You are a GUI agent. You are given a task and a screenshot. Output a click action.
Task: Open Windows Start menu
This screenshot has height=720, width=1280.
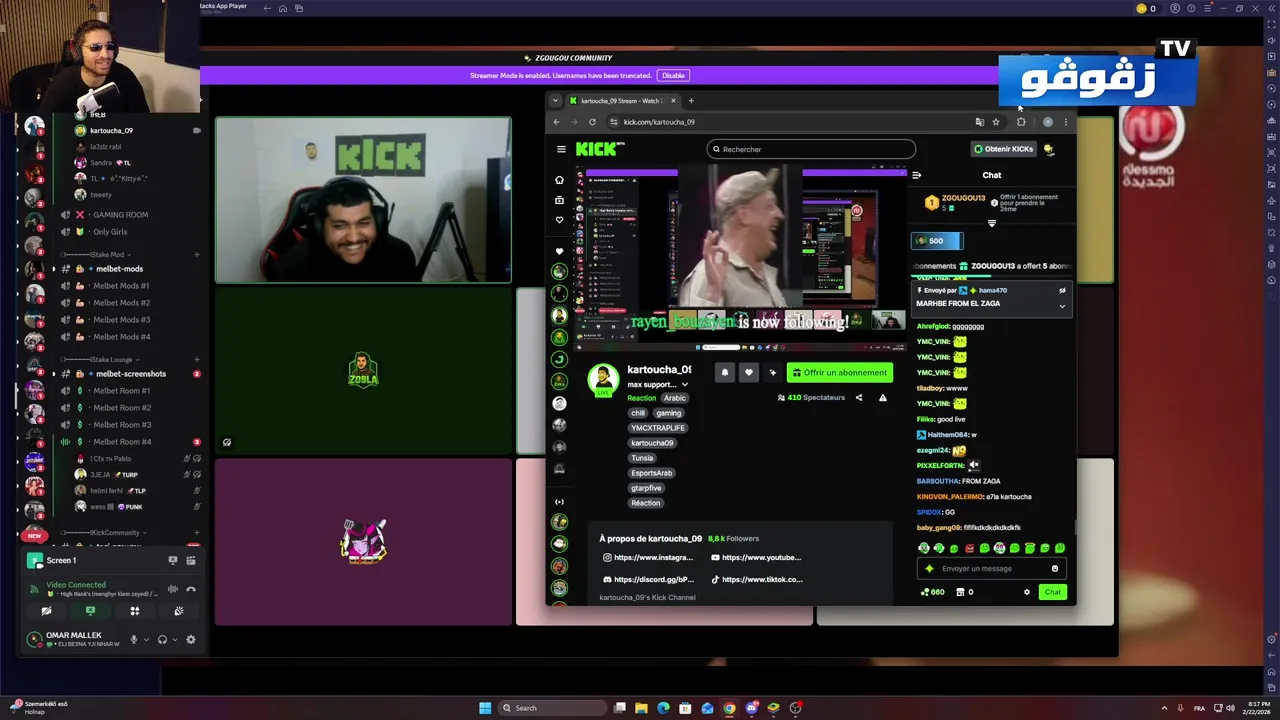click(x=485, y=708)
